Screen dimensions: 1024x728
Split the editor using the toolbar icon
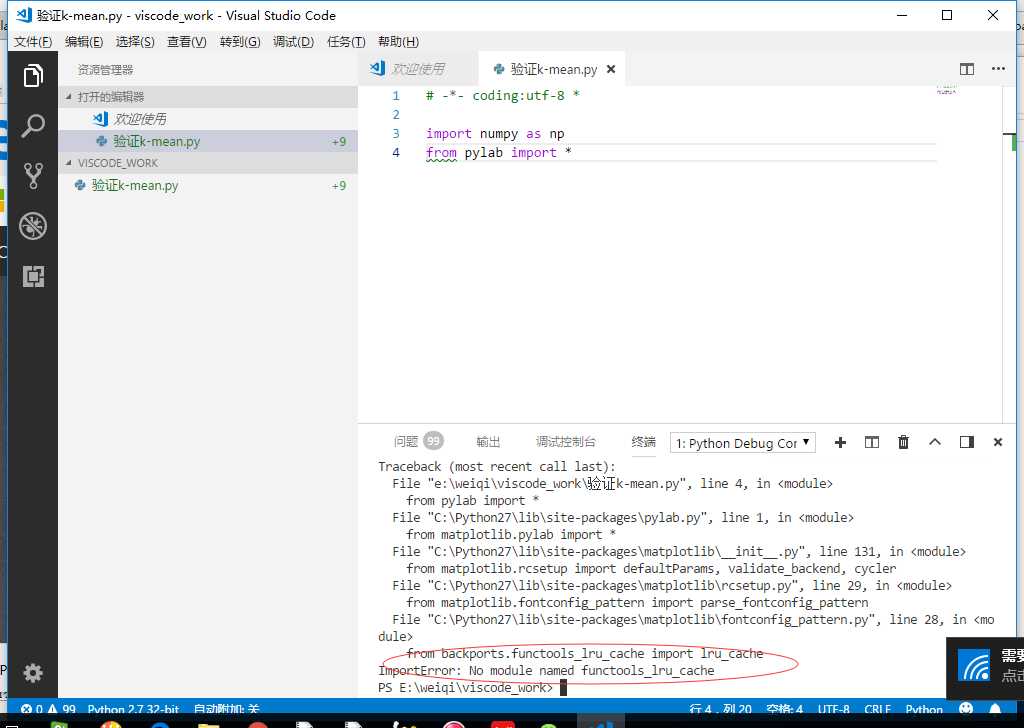(x=967, y=69)
